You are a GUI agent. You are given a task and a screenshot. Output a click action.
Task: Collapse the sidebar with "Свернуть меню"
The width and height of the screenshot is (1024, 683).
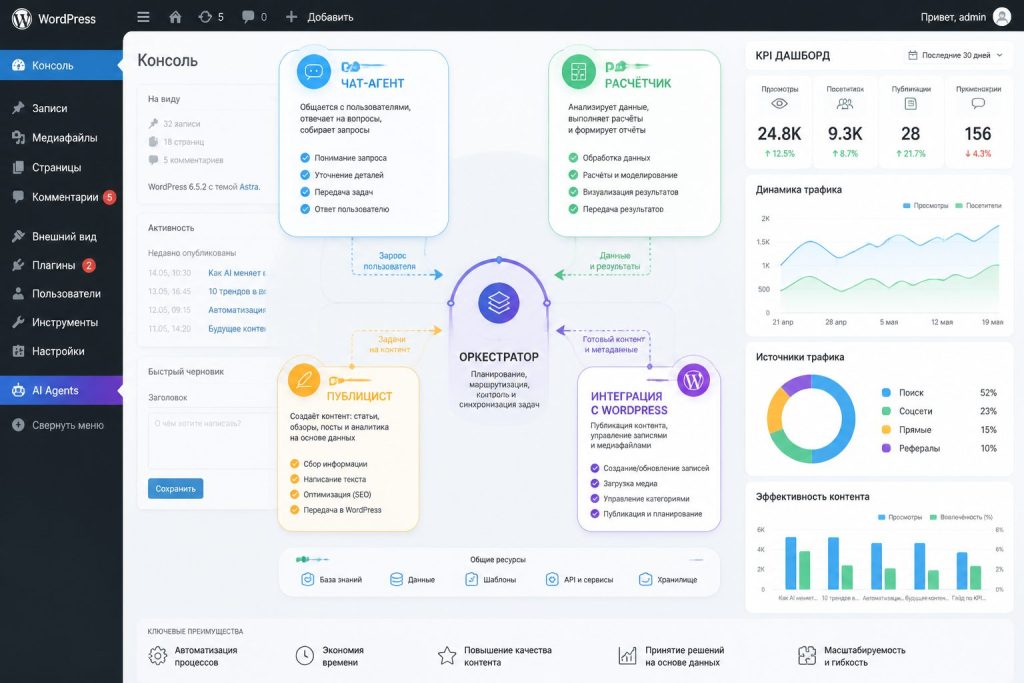click(x=61, y=425)
